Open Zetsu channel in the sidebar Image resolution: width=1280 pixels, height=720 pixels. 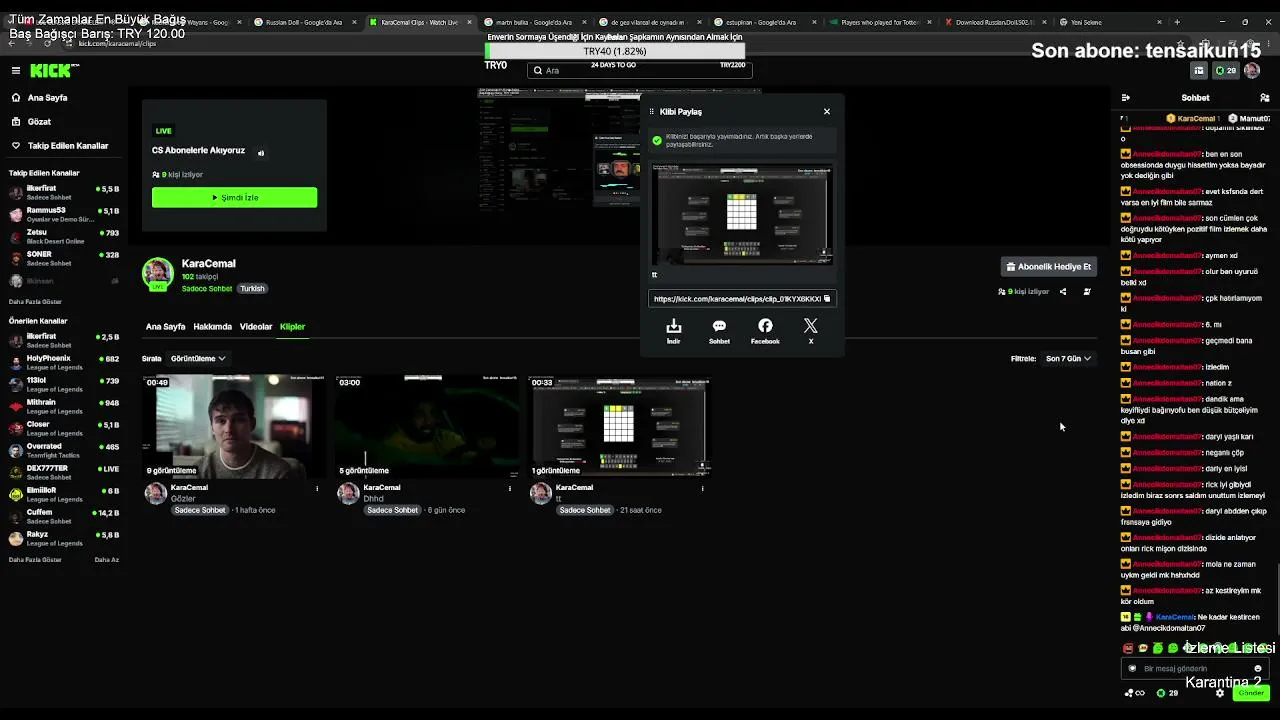(62, 236)
